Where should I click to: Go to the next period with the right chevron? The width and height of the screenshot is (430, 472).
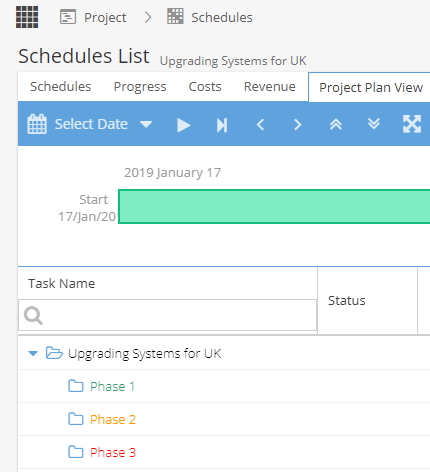(x=297, y=125)
